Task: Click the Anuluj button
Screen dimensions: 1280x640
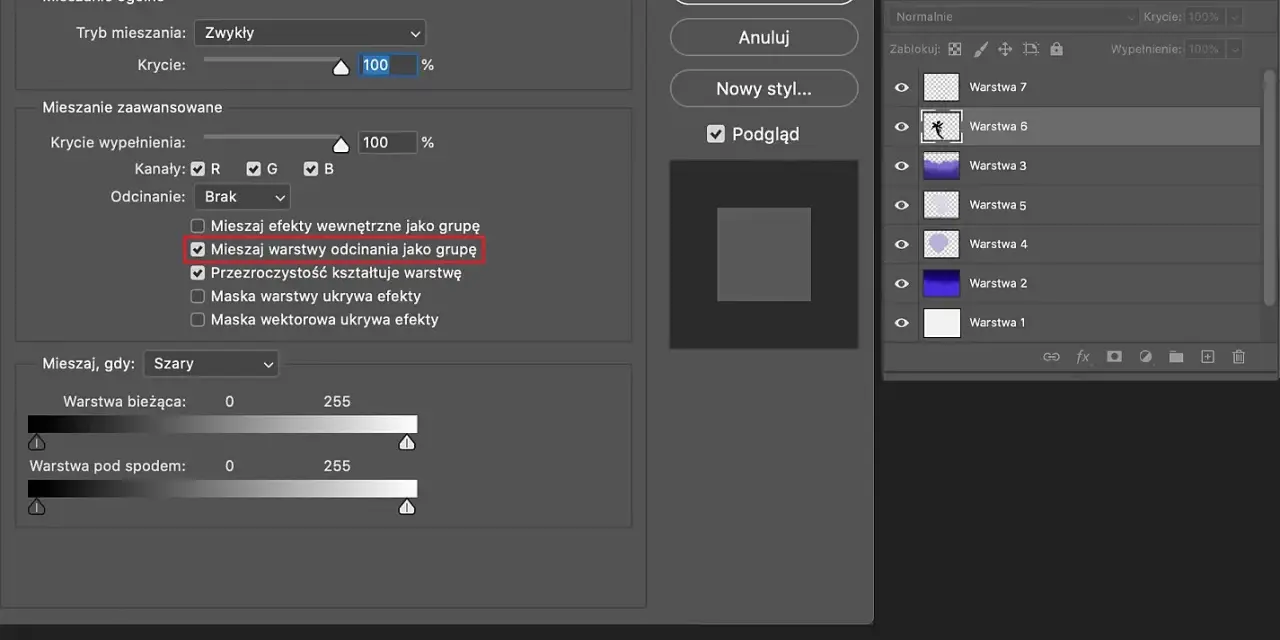Action: pyautogui.click(x=764, y=37)
